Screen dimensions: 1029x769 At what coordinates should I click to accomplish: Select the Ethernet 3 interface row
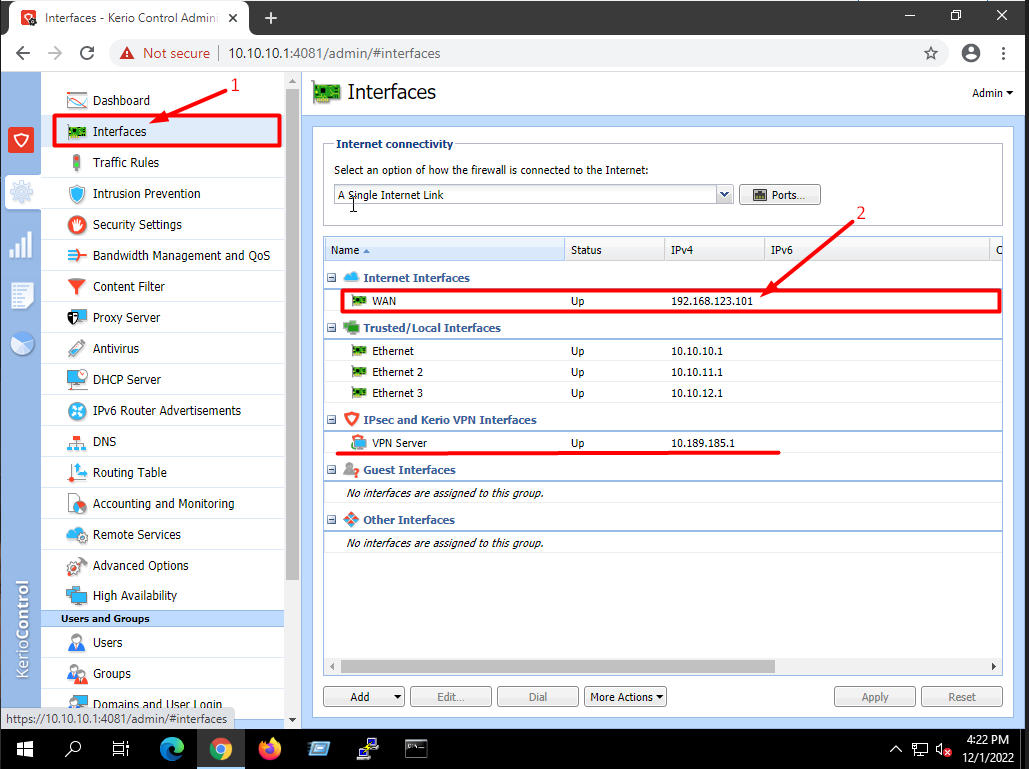[663, 393]
